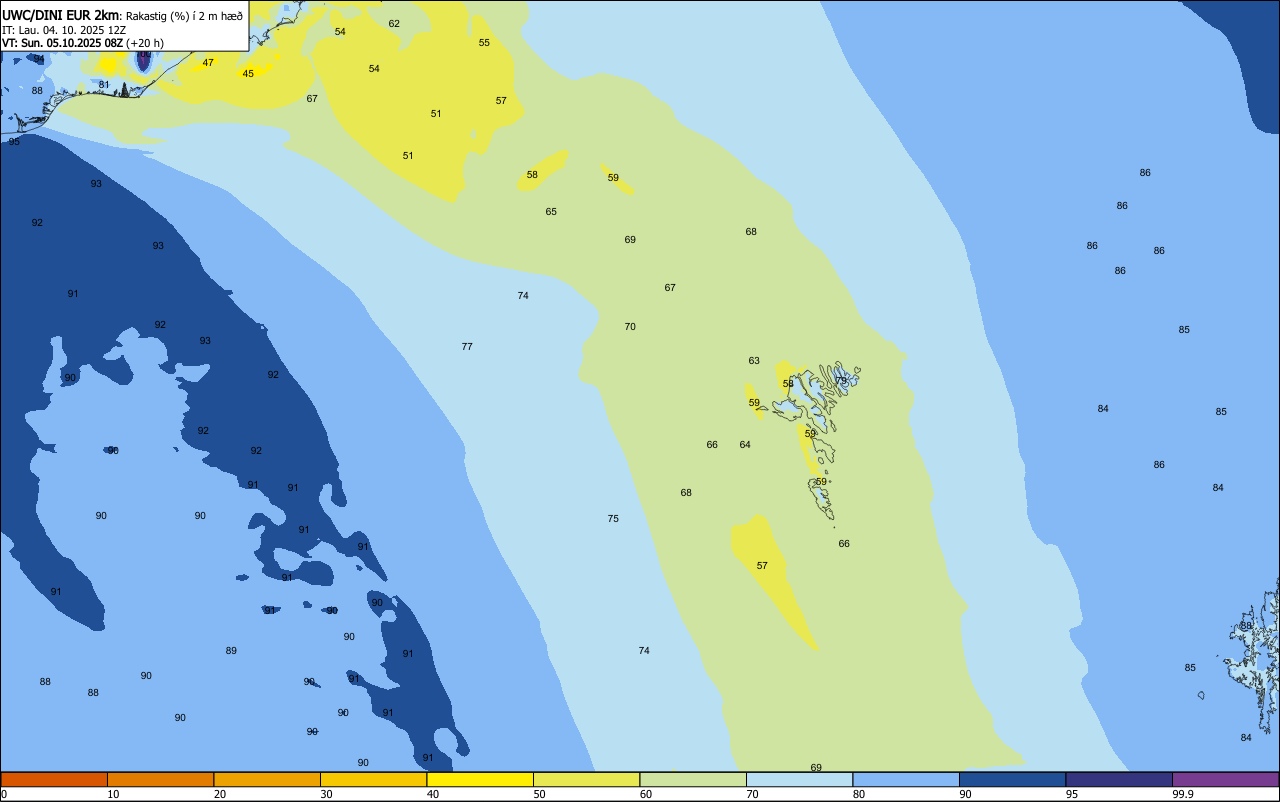The height and width of the screenshot is (802, 1280).
Task: Click the dark blue 90–95 legend swatch
Action: (1012, 779)
